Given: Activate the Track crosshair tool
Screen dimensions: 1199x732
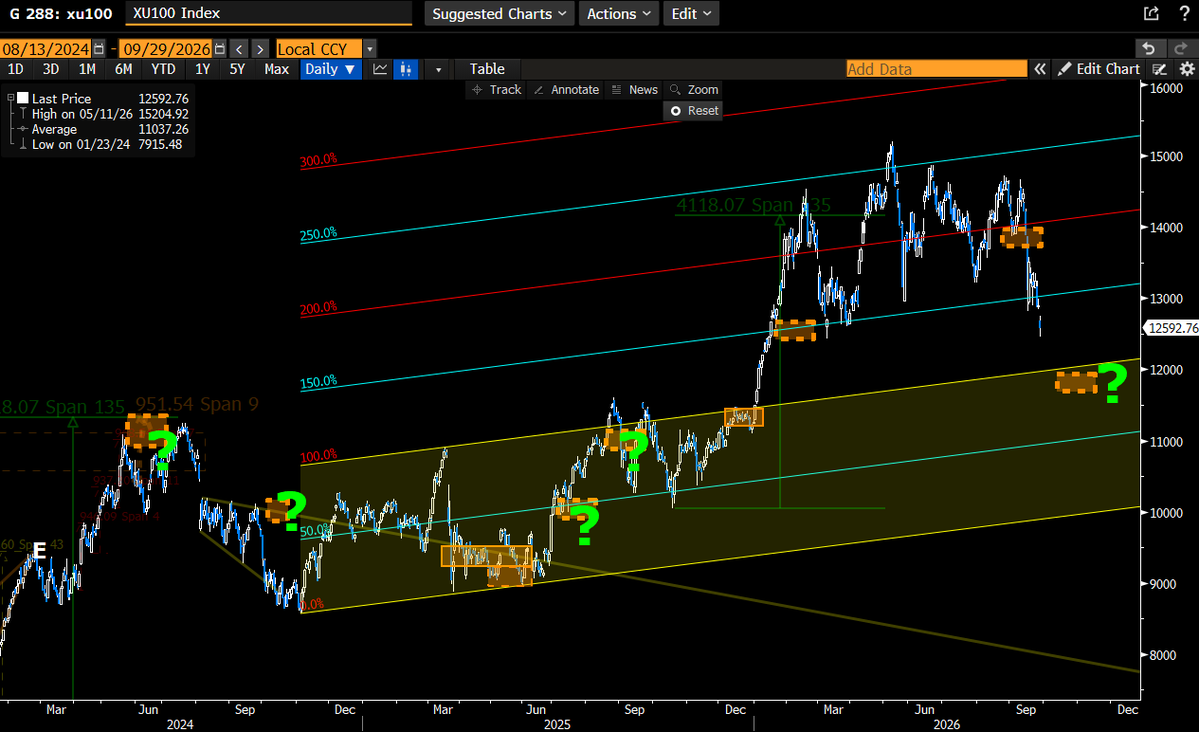Looking at the screenshot, I should tap(497, 89).
